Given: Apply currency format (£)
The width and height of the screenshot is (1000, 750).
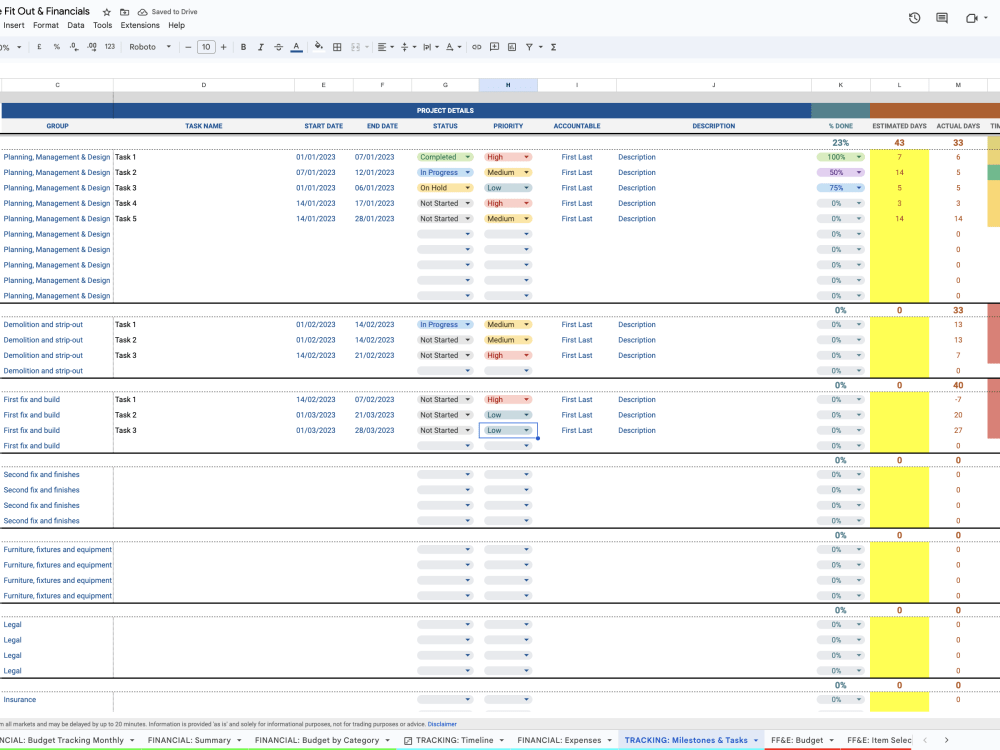Looking at the screenshot, I should (x=38, y=46).
